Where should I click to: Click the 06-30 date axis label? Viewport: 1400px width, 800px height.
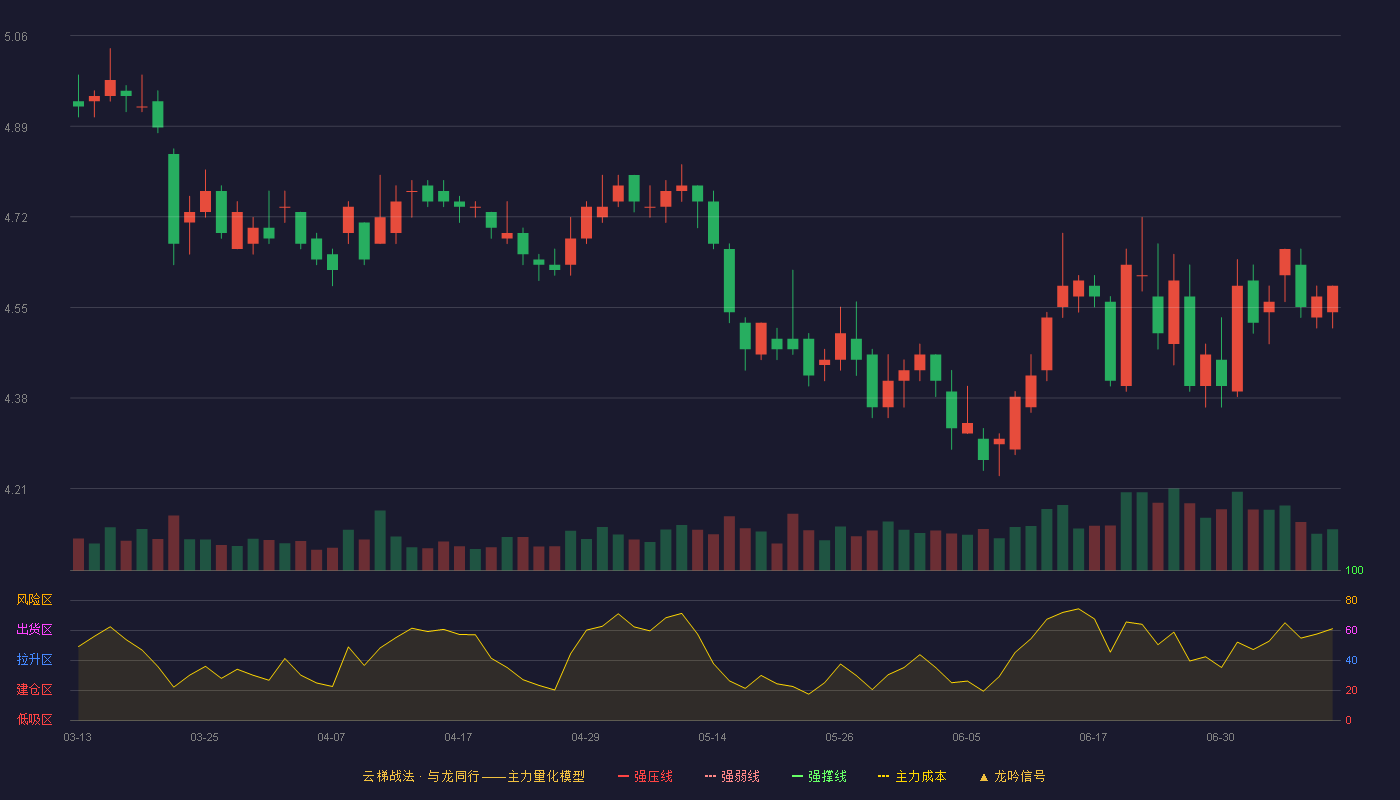[1220, 737]
